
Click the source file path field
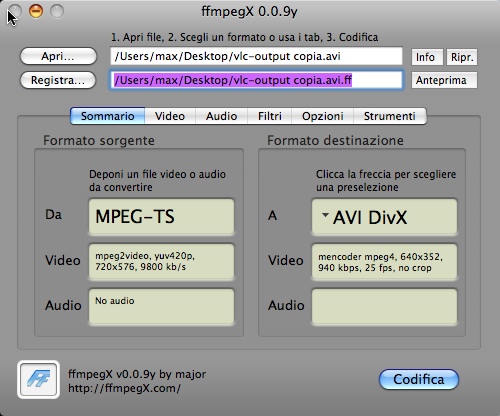(256, 56)
